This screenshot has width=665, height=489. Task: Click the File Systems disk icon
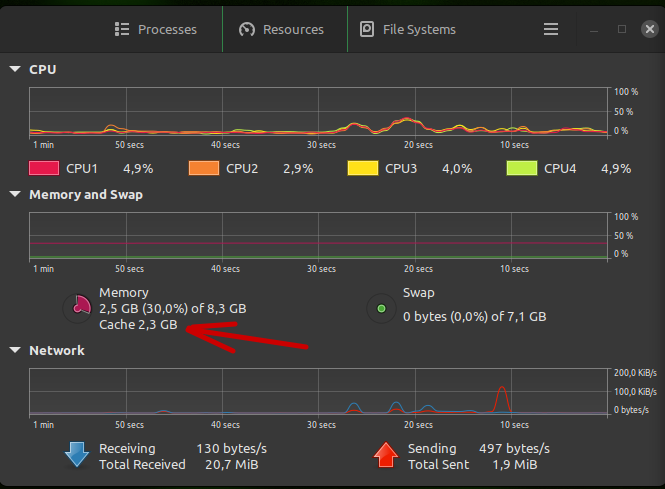(367, 29)
